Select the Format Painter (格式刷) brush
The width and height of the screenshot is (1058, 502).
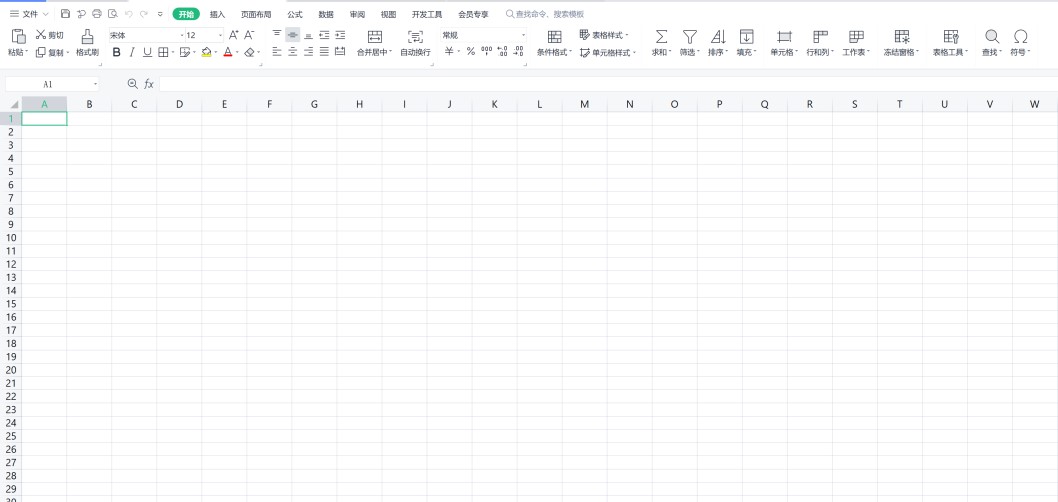tap(87, 43)
